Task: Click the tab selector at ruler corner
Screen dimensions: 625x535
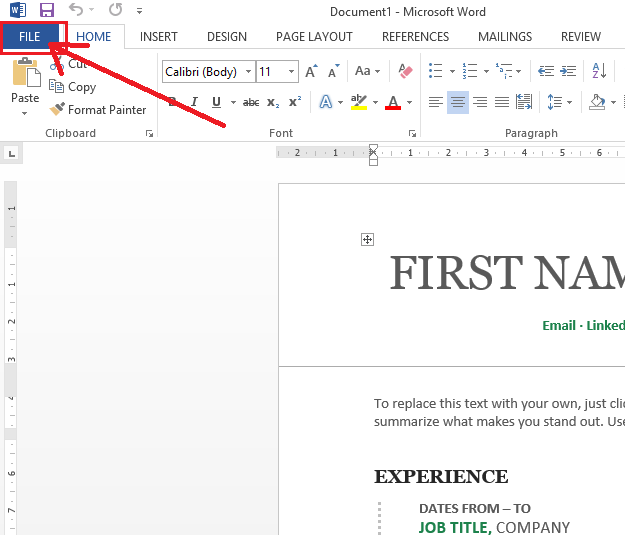Action: [x=12, y=153]
